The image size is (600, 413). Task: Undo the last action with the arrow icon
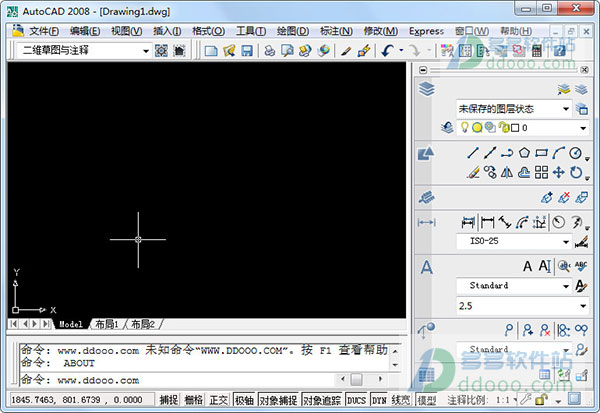click(x=388, y=51)
